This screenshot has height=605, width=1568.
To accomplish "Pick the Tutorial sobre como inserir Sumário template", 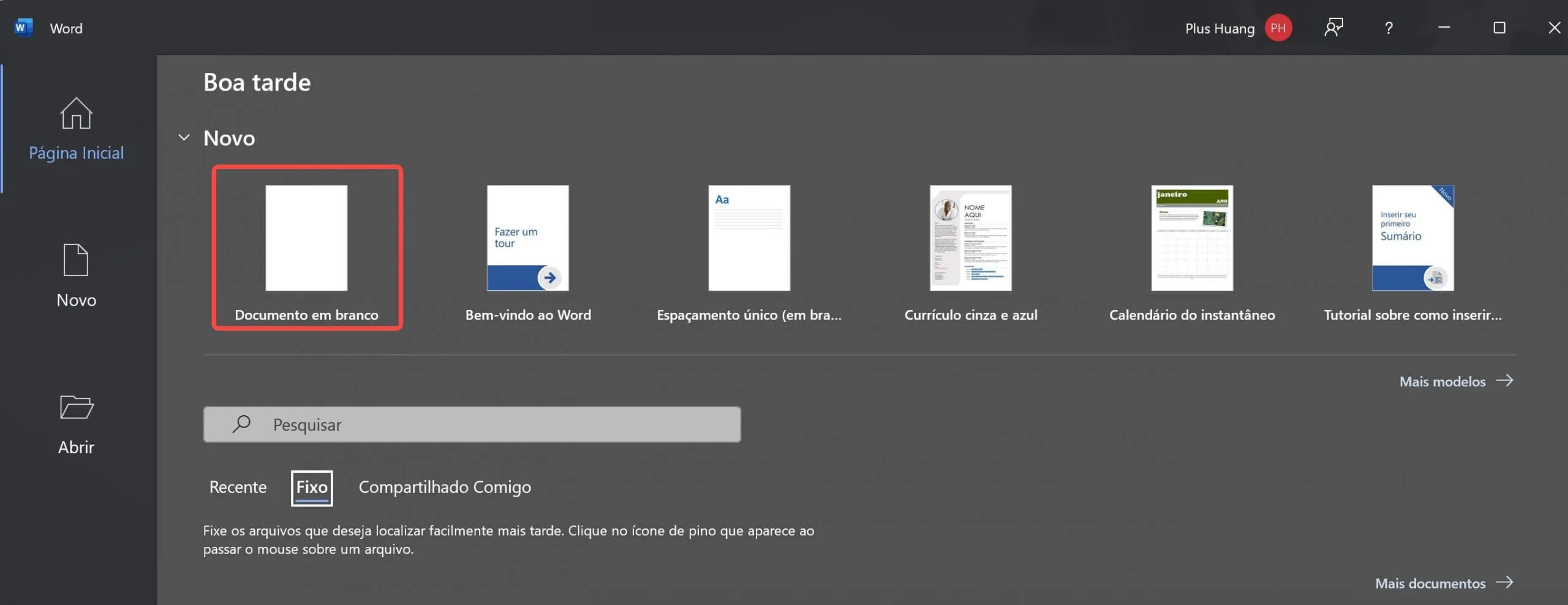I will coord(1413,253).
